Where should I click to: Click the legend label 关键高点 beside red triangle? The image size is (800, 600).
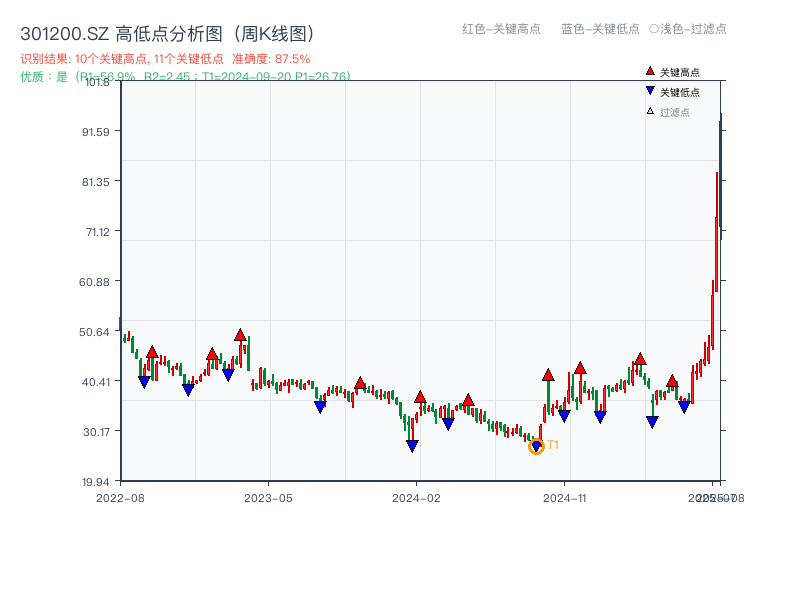click(x=680, y=72)
